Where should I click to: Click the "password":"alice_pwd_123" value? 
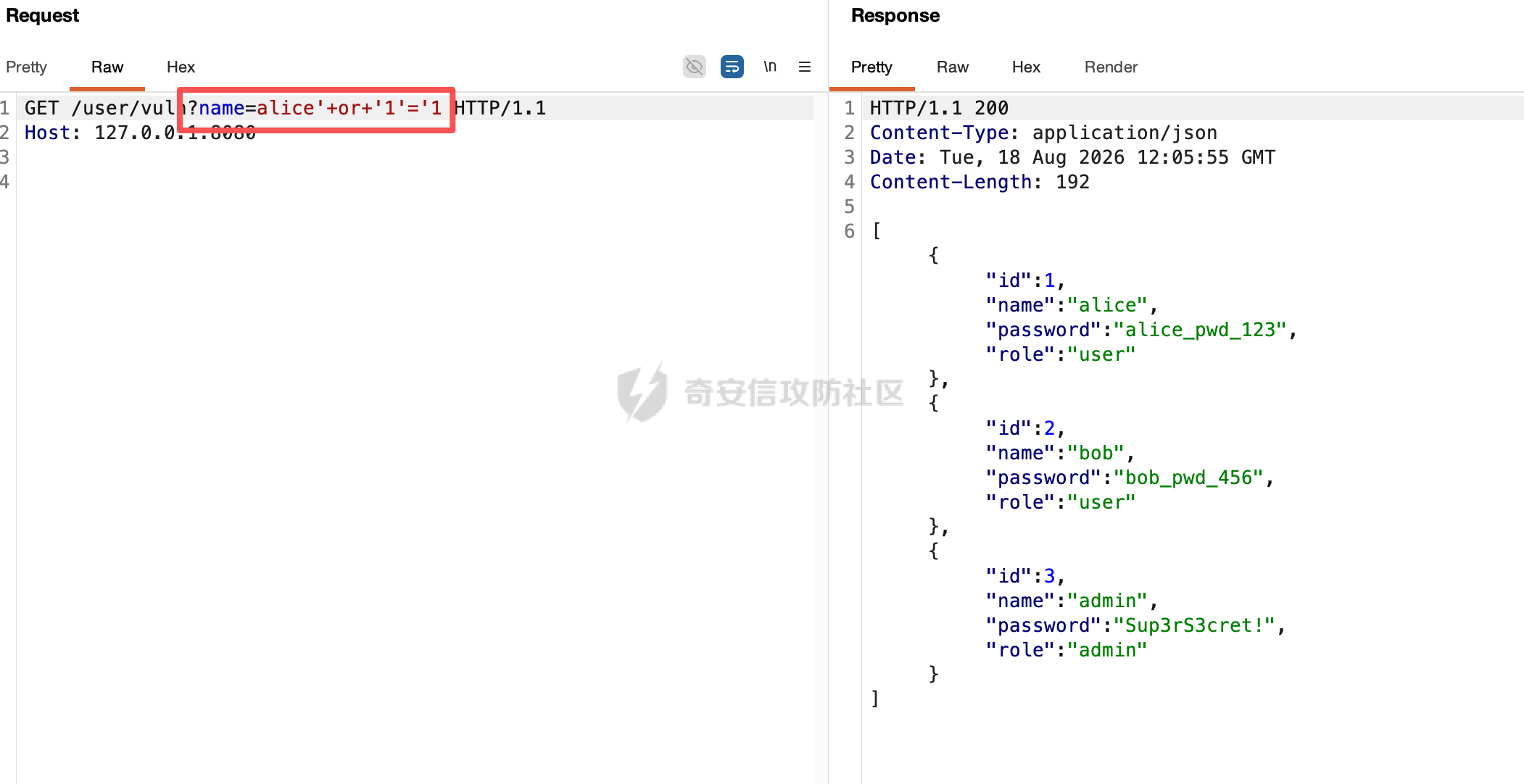click(1200, 330)
